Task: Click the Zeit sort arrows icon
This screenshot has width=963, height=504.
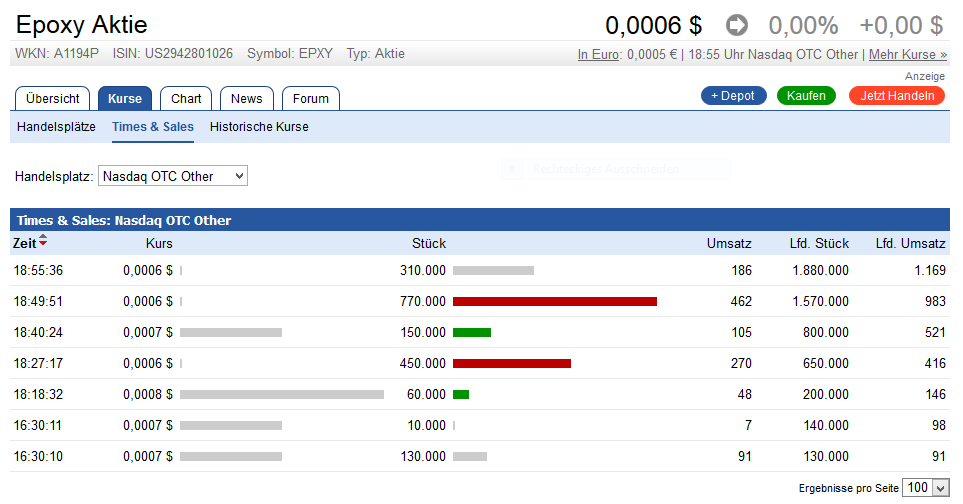Action: pyautogui.click(x=43, y=243)
